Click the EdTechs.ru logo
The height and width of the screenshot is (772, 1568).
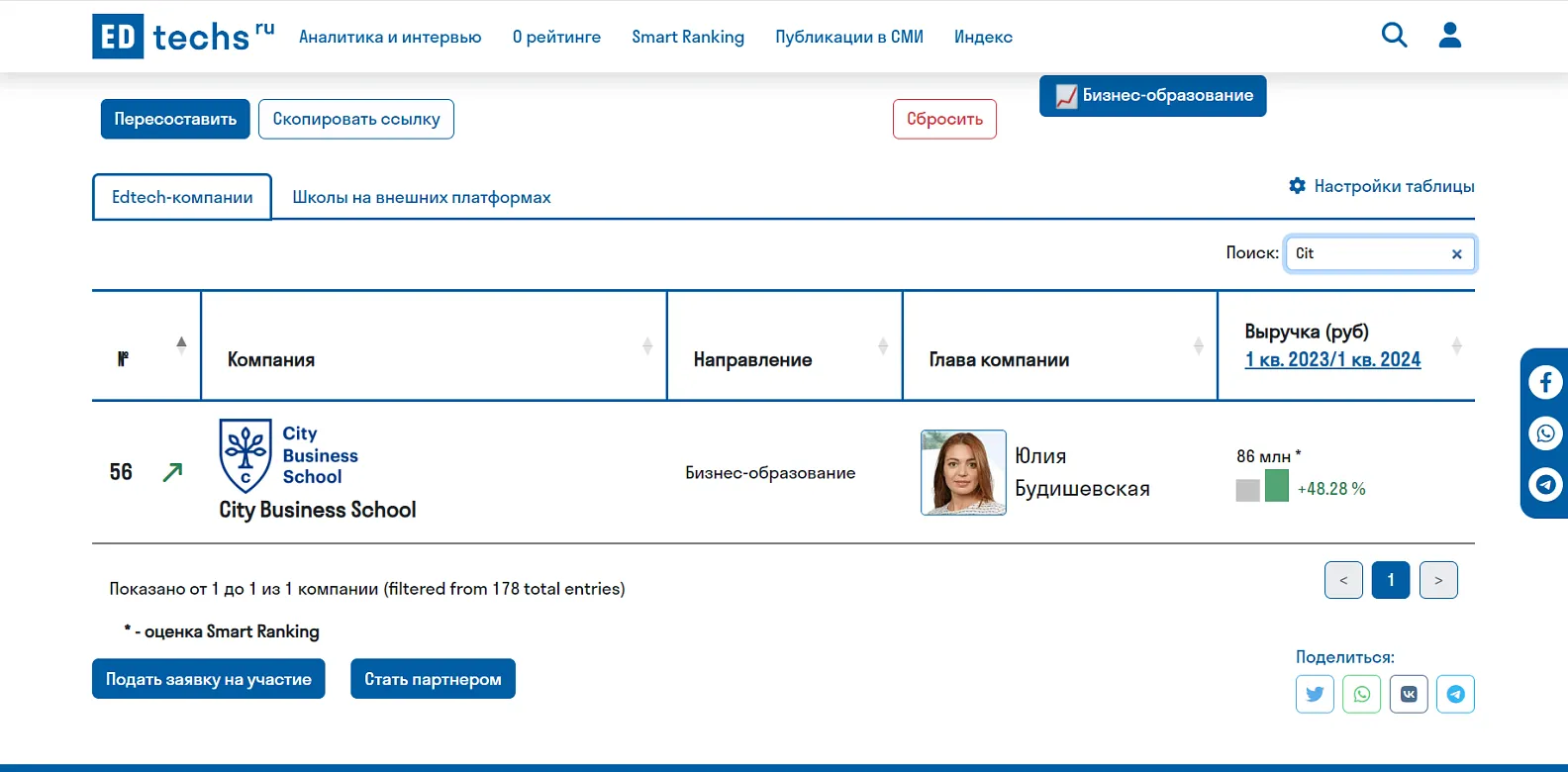tap(183, 37)
